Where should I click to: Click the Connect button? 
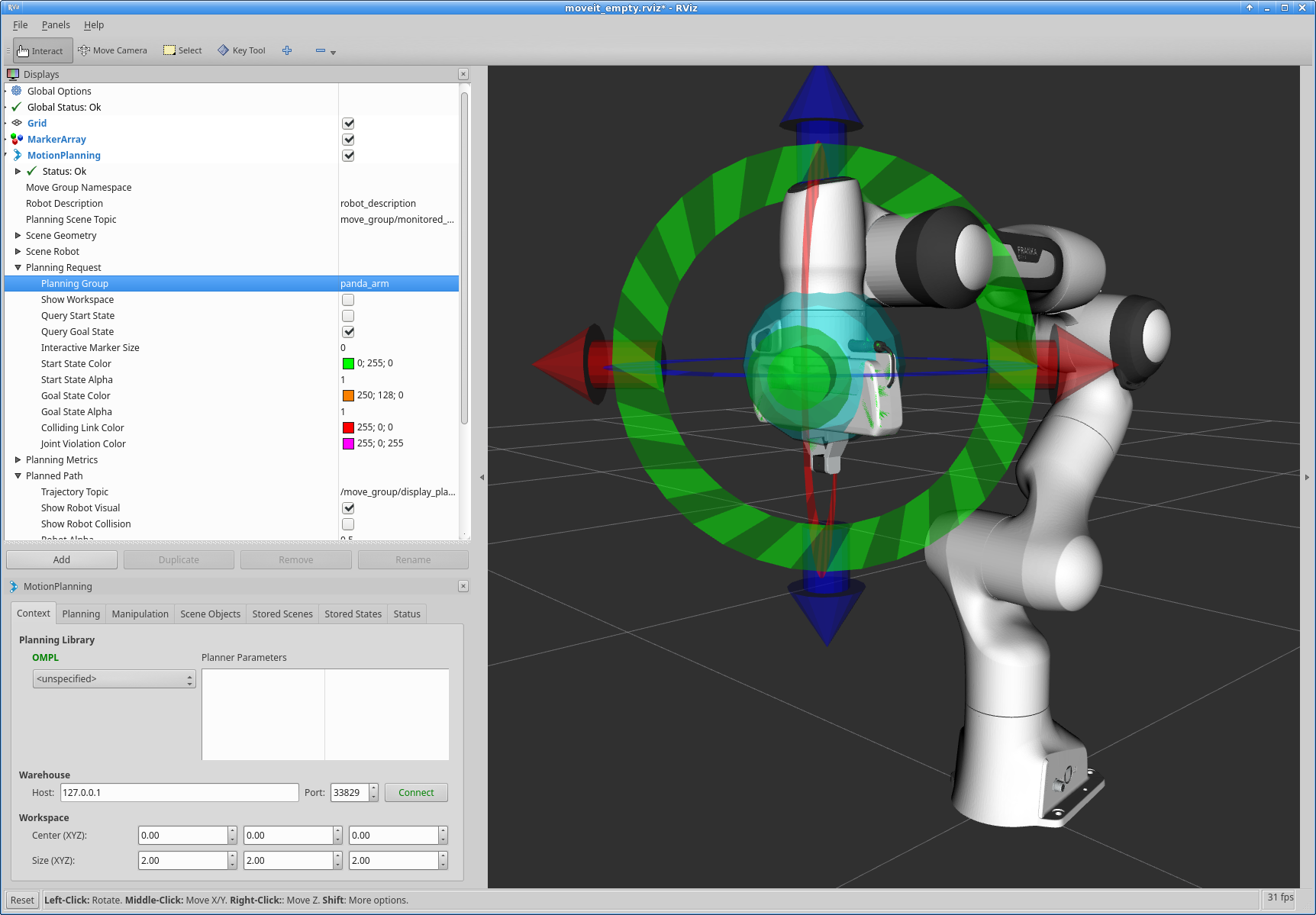[x=416, y=793]
